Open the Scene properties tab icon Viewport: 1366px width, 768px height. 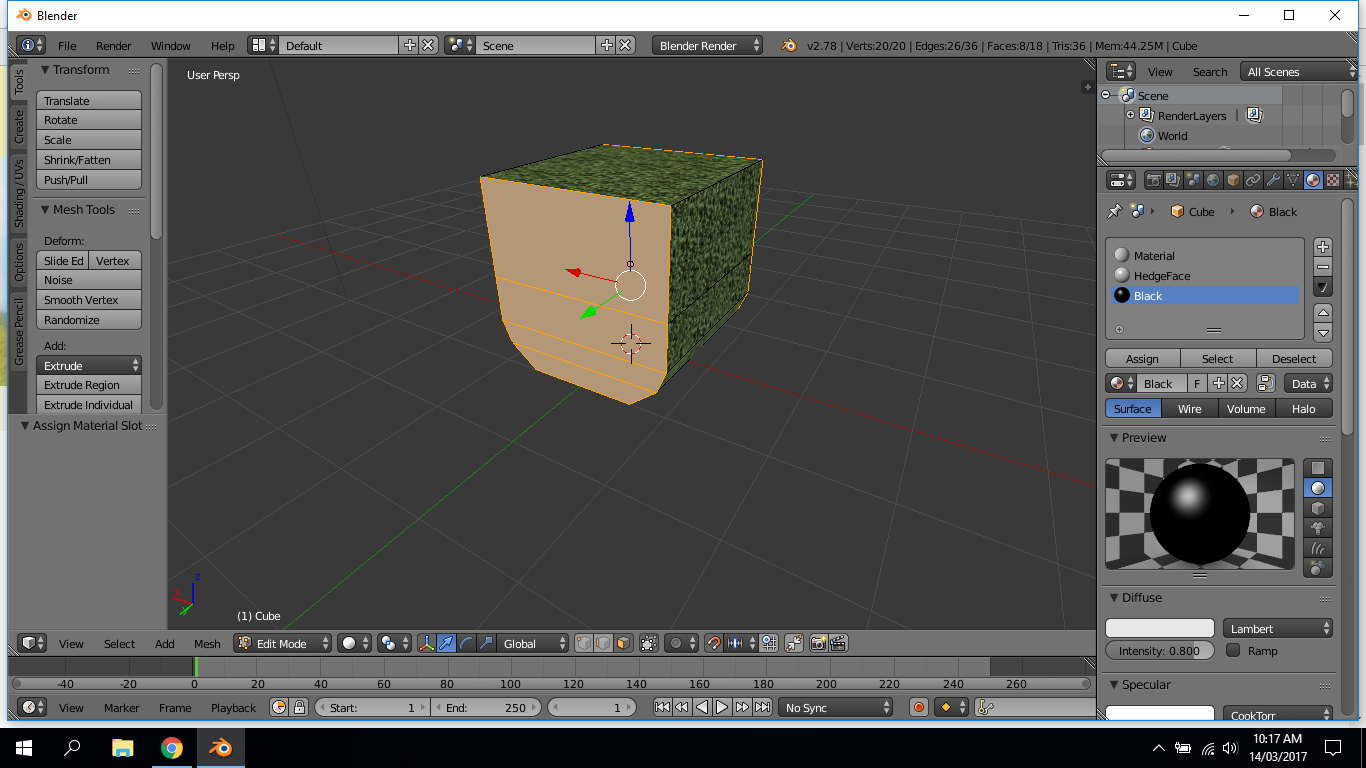coord(1193,180)
